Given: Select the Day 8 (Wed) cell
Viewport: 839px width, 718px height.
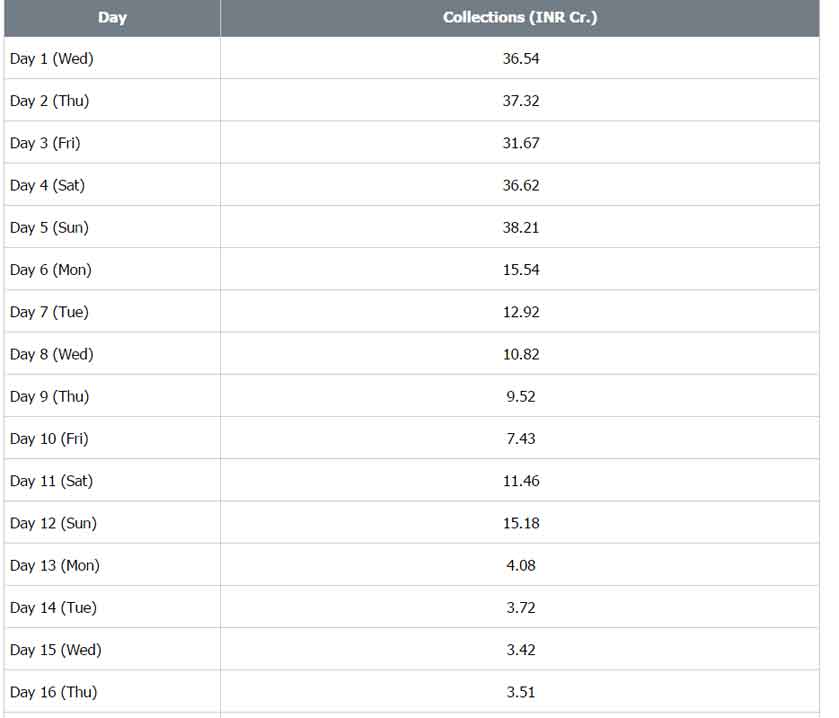Looking at the screenshot, I should (52, 354).
